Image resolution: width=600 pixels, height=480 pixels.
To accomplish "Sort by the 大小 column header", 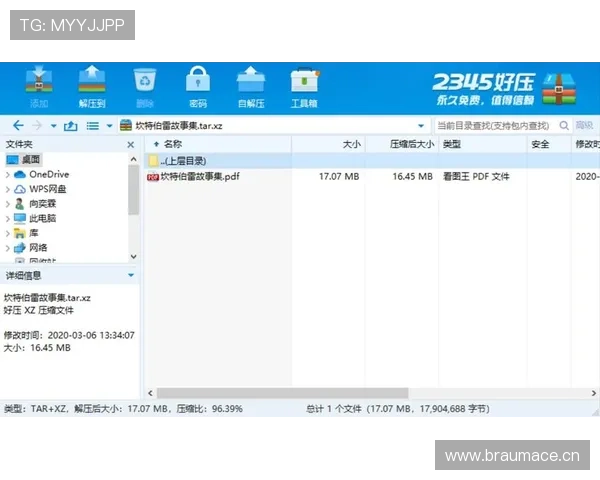I will 329,144.
